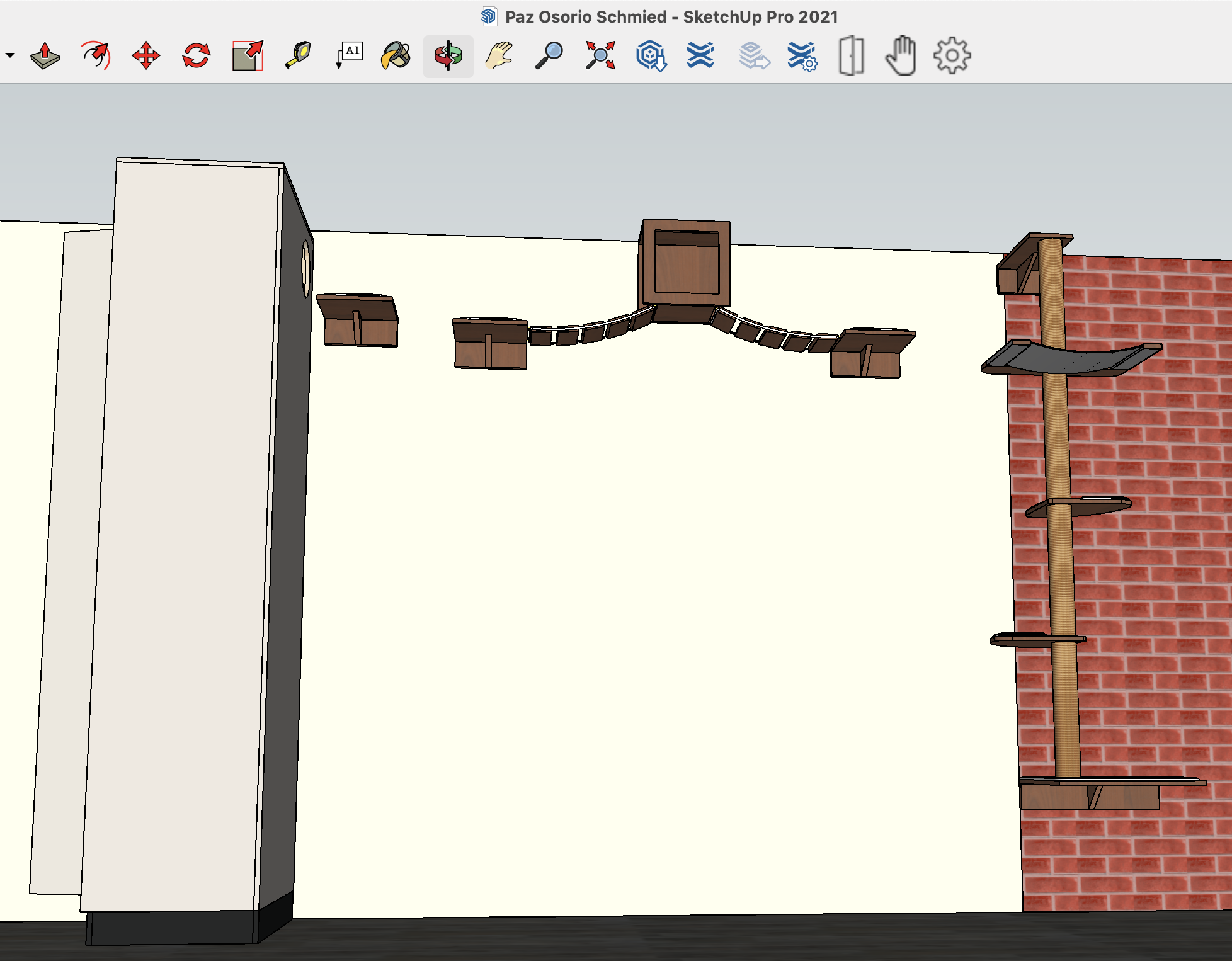
Task: Expand the toolbar dropdown arrow at left
Action: pos(10,56)
